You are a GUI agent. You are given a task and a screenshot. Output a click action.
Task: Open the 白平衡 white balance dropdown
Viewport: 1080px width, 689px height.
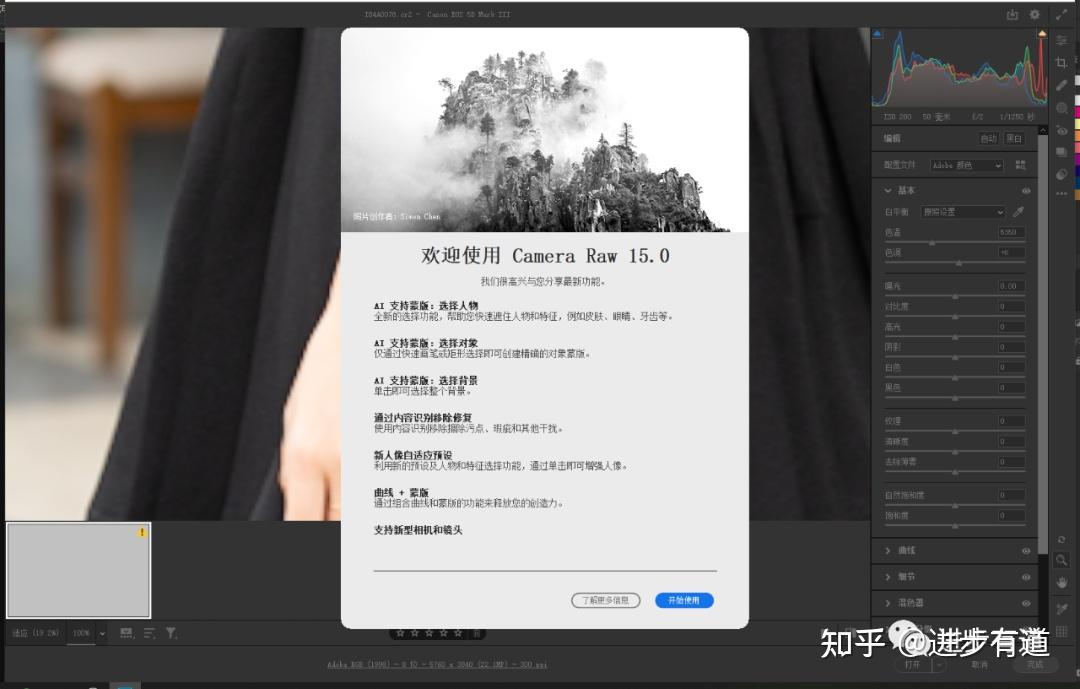coord(963,212)
